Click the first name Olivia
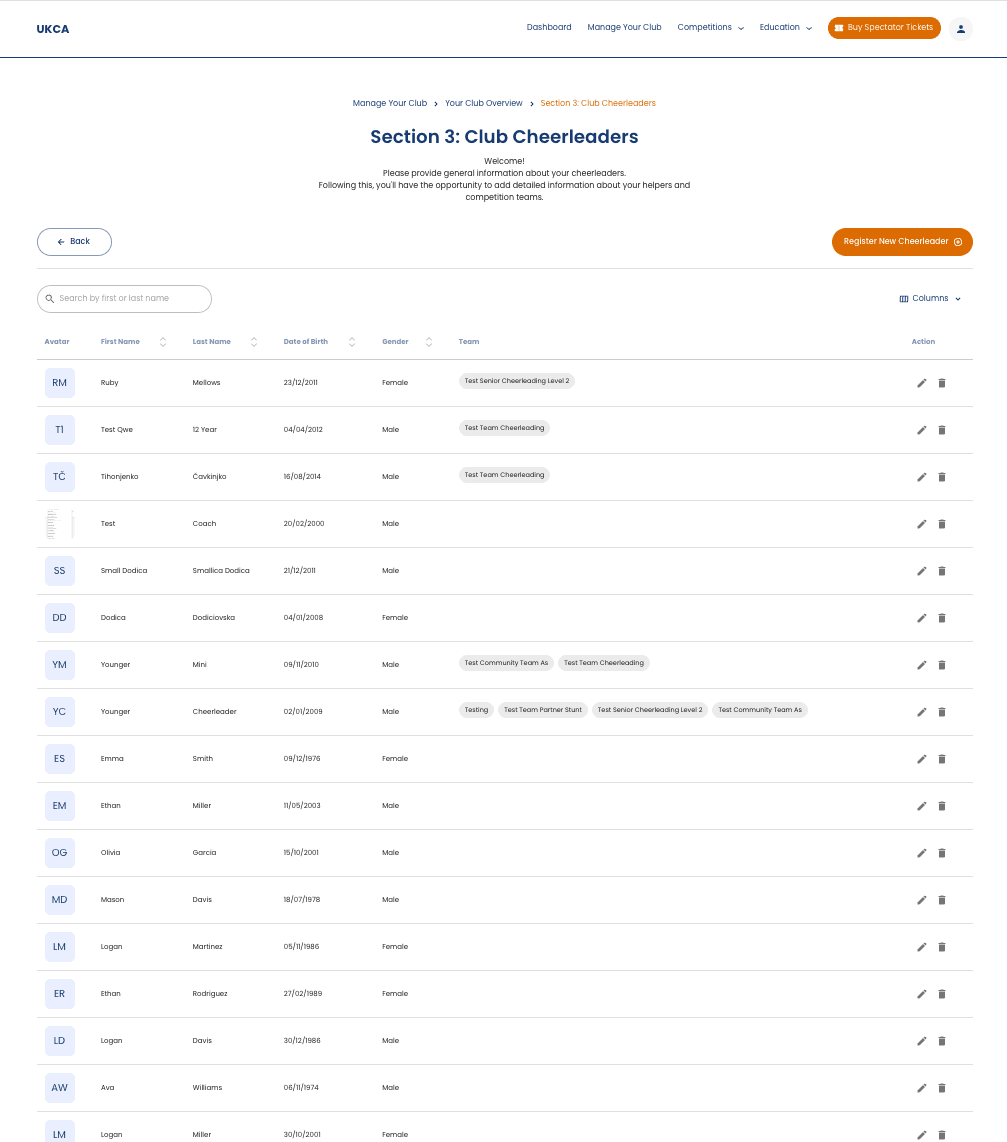Screen dimensions: 1007x1142 [111, 853]
